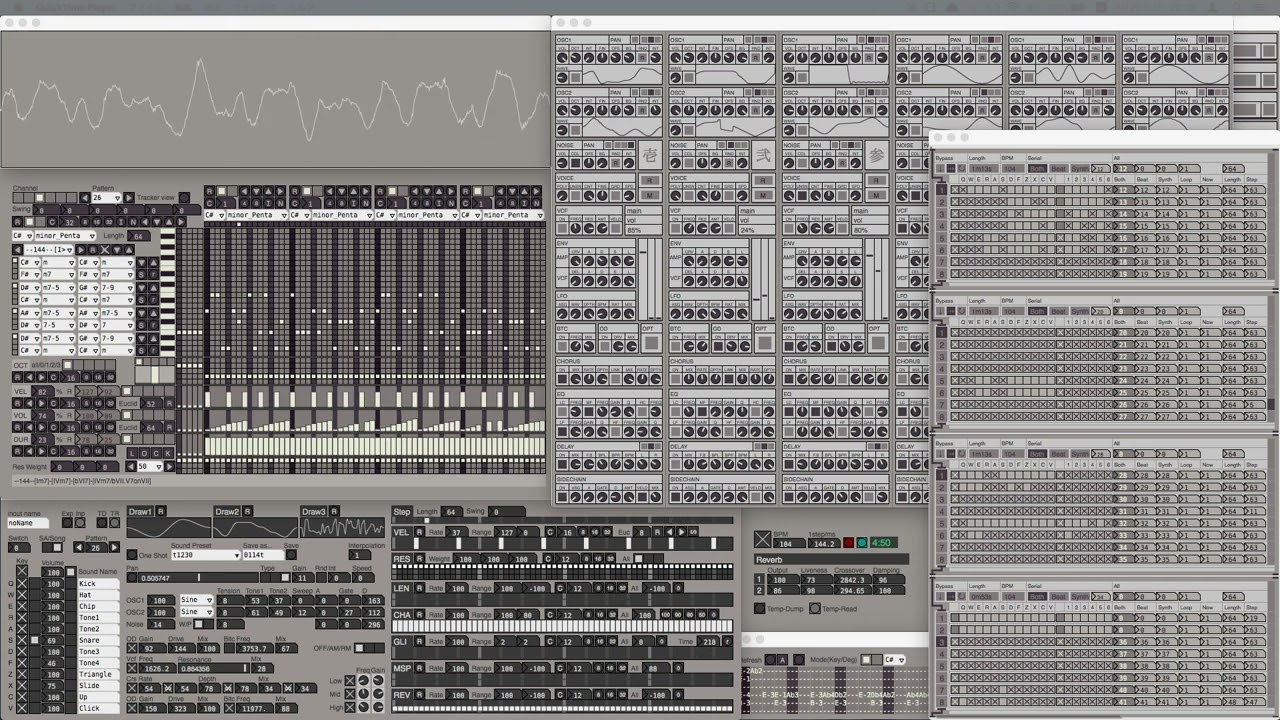Toggle the Inp switch
The height and width of the screenshot is (720, 1280).
78,524
